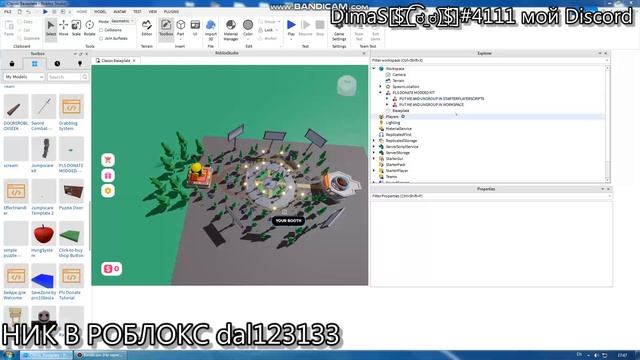Choose the Move tool
This screenshot has height=360, width=640.
point(64,28)
